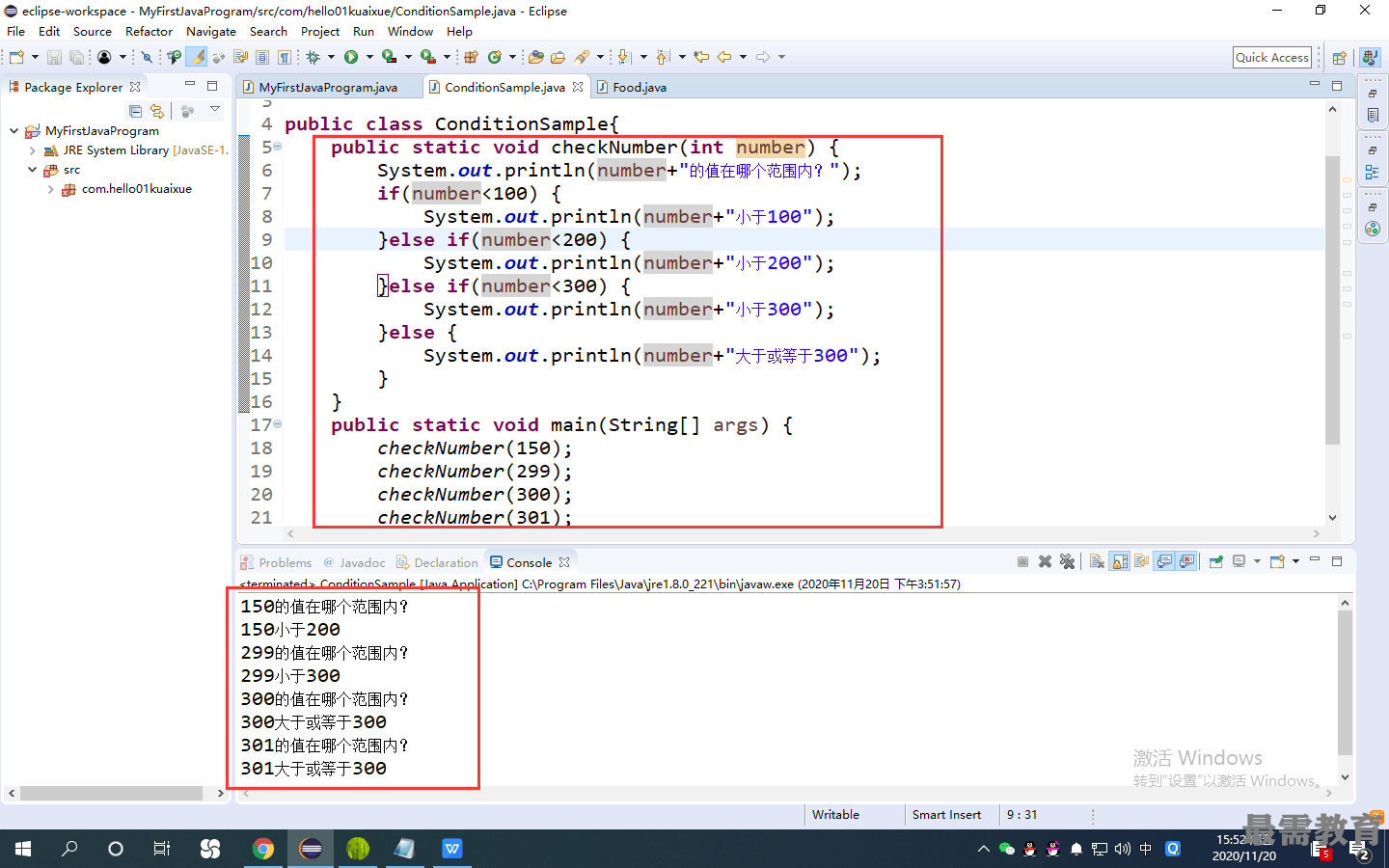Toggle Block Selection Mode button

click(261, 57)
